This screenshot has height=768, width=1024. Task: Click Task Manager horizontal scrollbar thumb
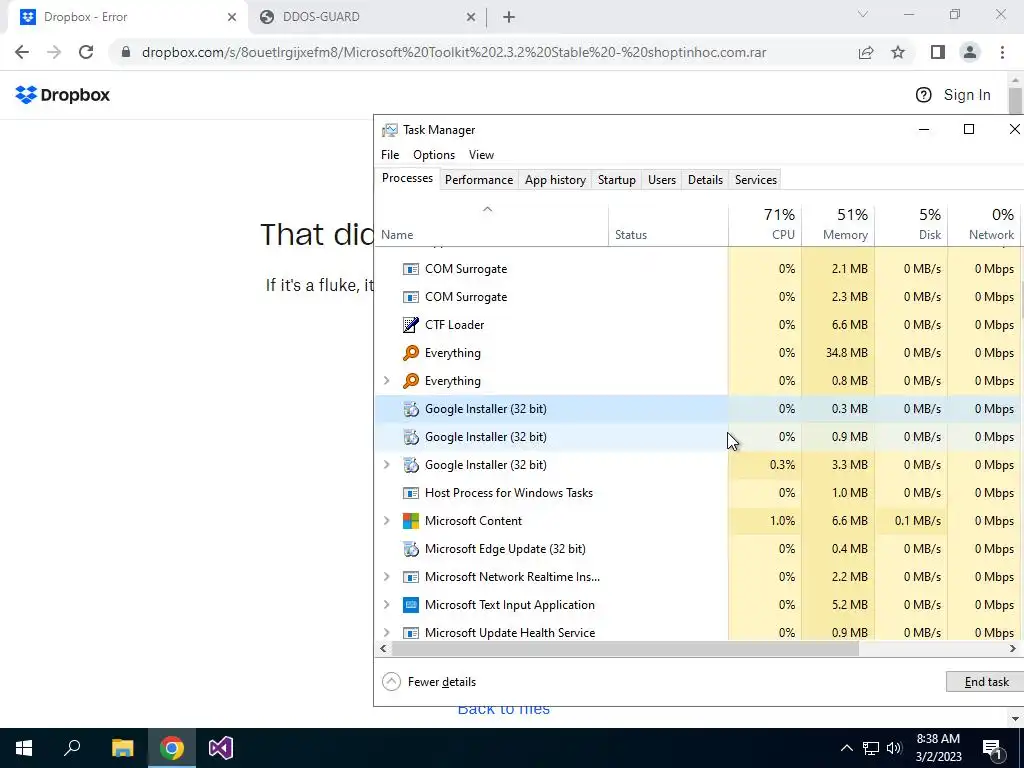(625, 648)
